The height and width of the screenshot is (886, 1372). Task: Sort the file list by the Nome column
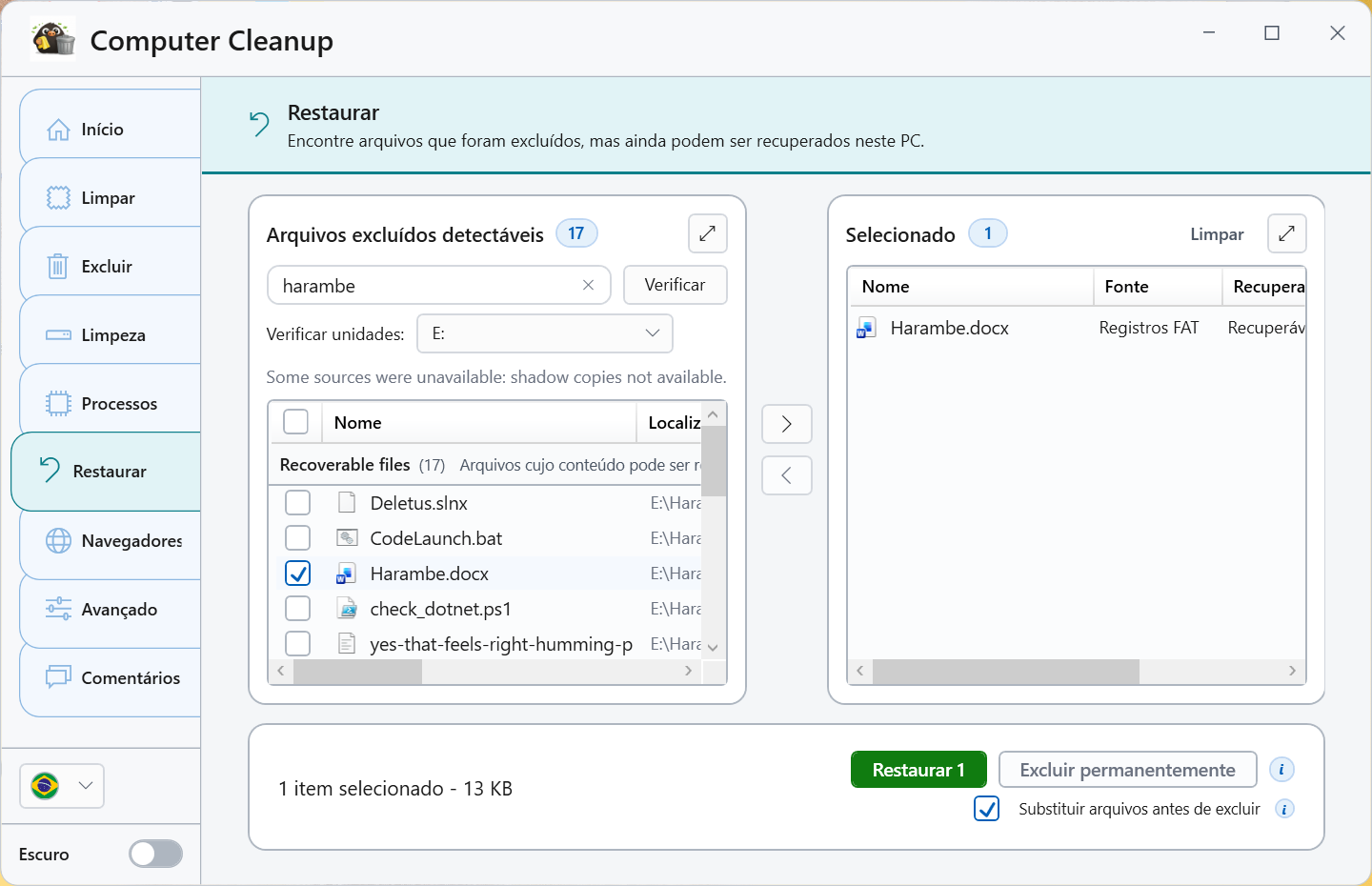[x=479, y=423]
